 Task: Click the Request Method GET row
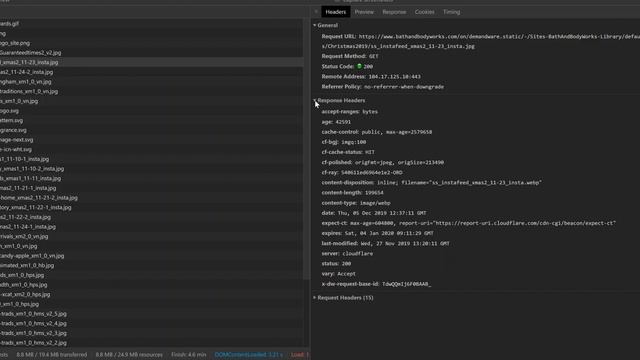click(350, 56)
